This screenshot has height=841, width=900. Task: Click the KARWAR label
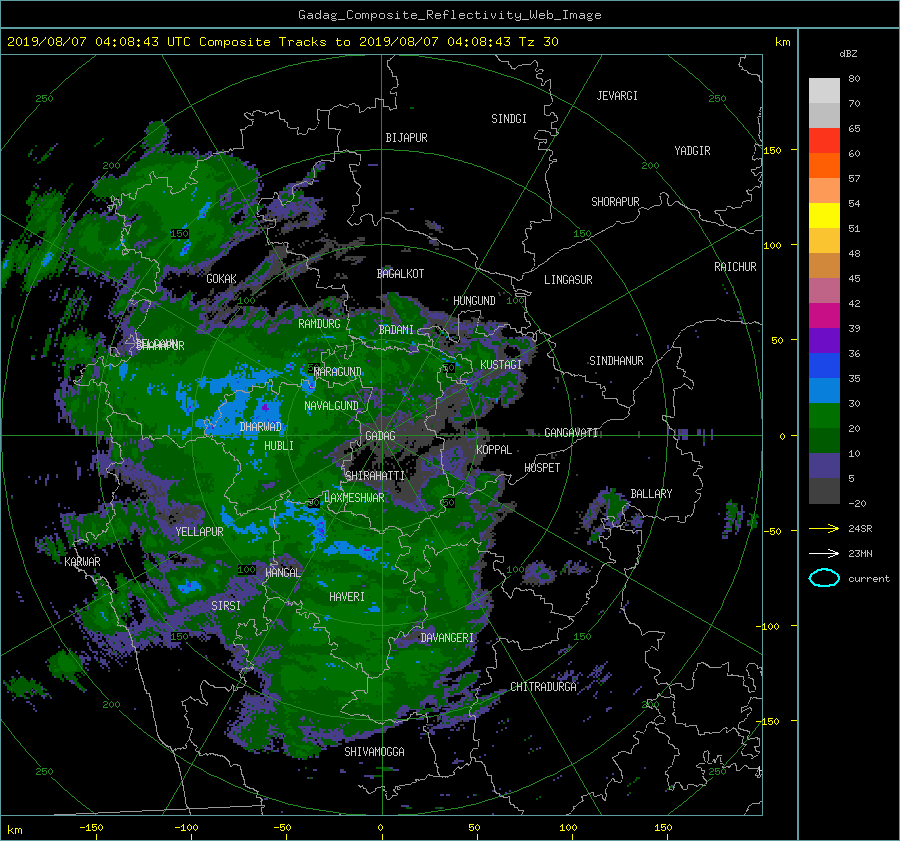click(82, 562)
